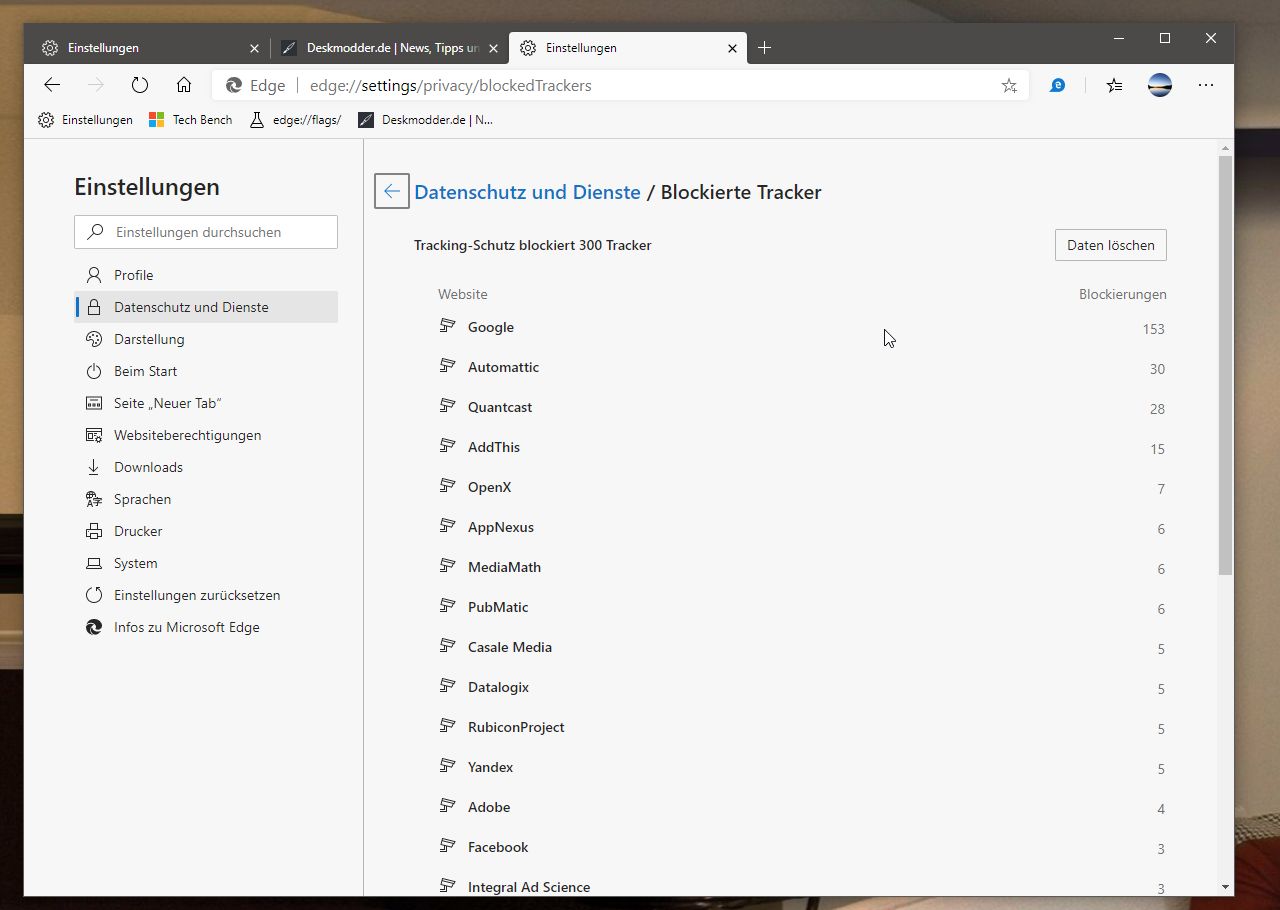Click the vertical scrollbar thumb
This screenshot has height=910, width=1280.
[1225, 365]
